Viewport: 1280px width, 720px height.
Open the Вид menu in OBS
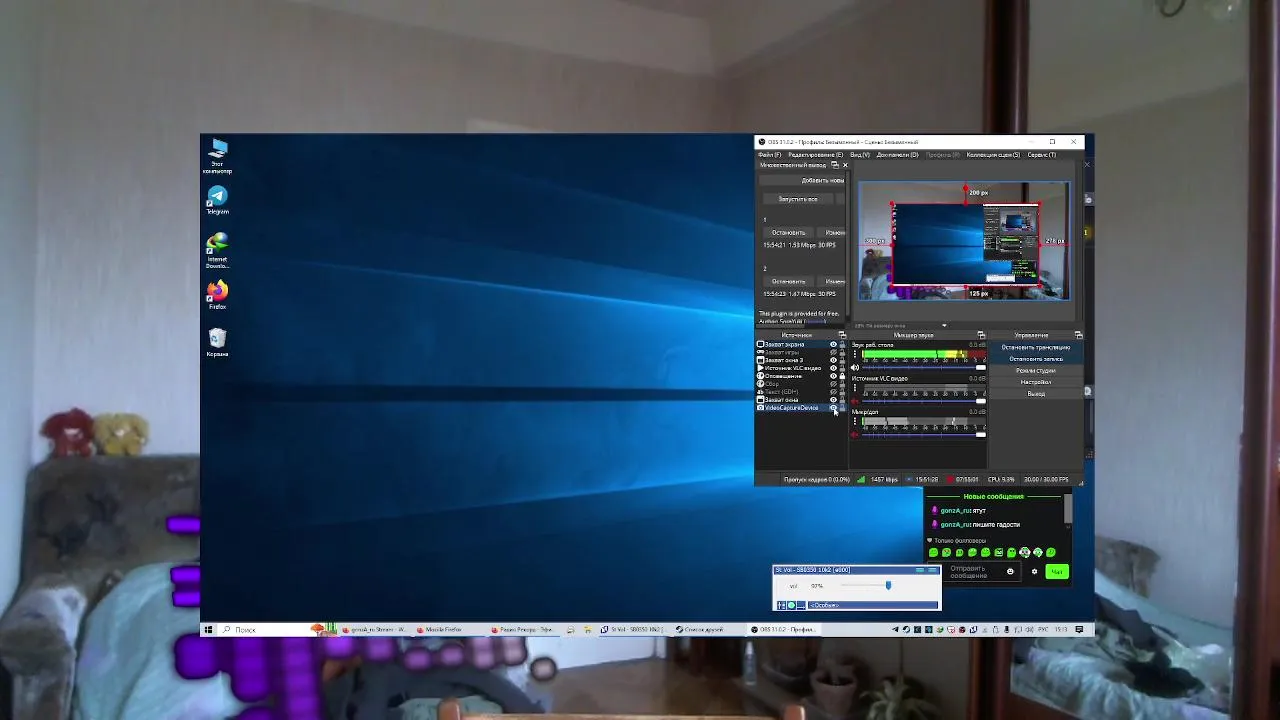(860, 155)
